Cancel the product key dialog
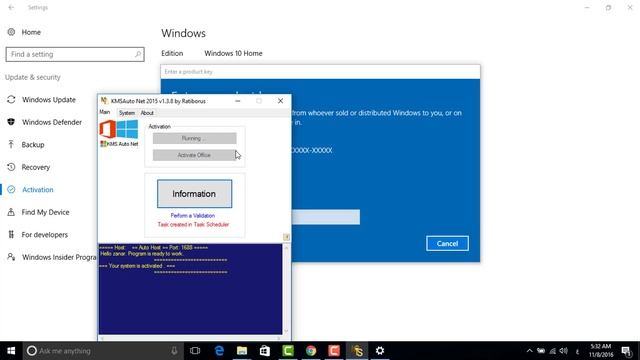This screenshot has height=360, width=640. [x=447, y=244]
